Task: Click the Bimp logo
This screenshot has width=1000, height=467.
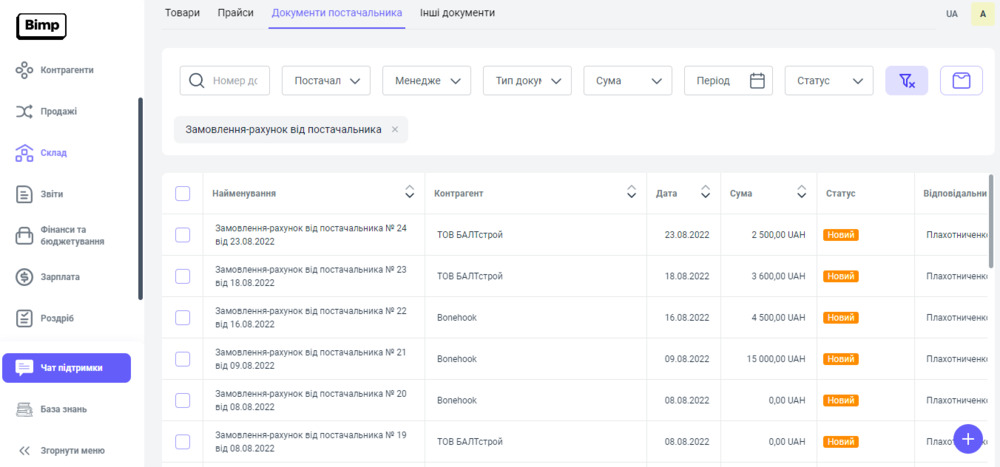Action: point(41,26)
